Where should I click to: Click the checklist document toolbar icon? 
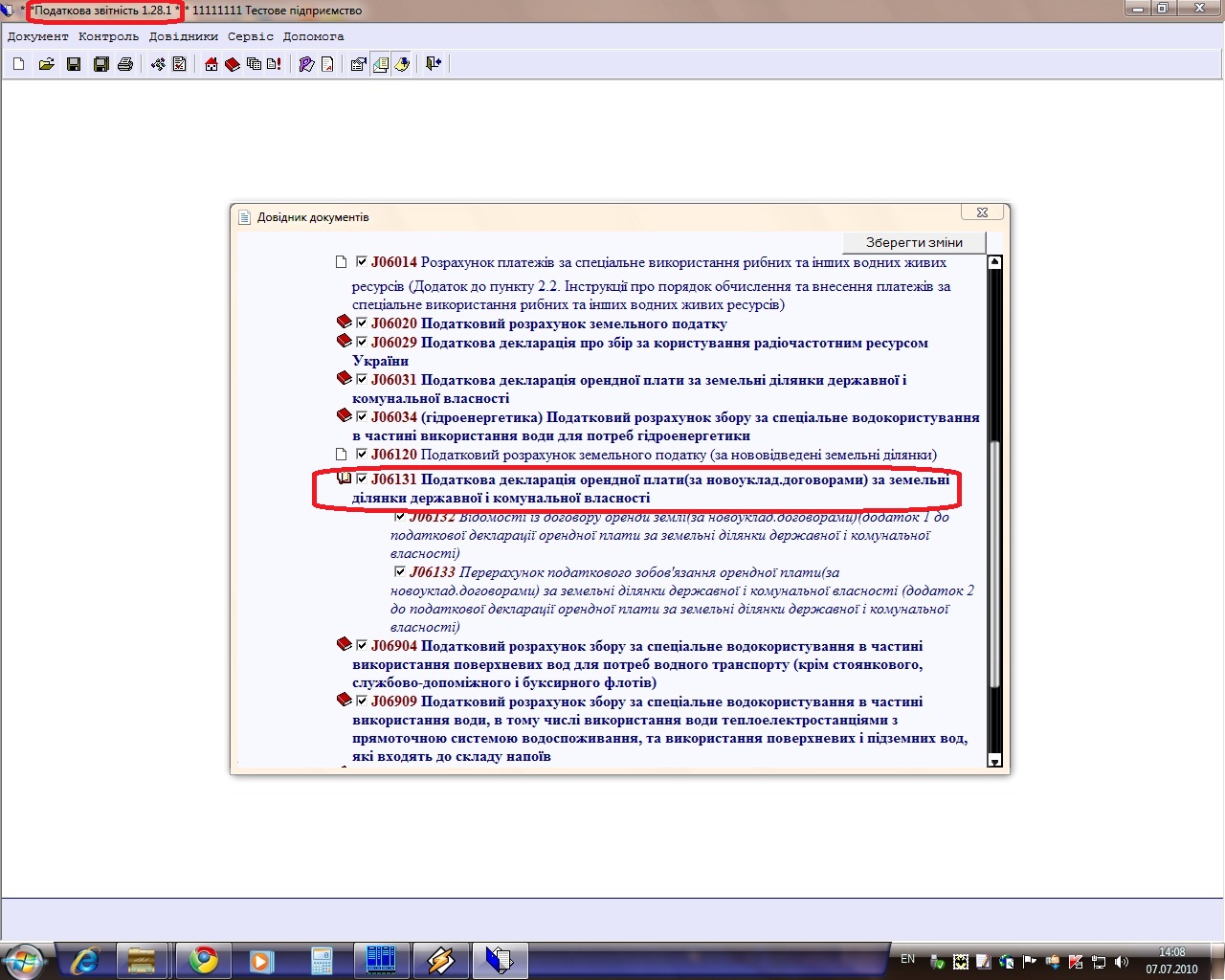179,64
